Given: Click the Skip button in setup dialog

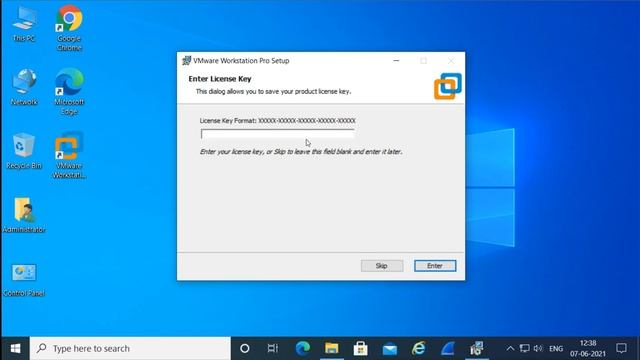Looking at the screenshot, I should 382,266.
